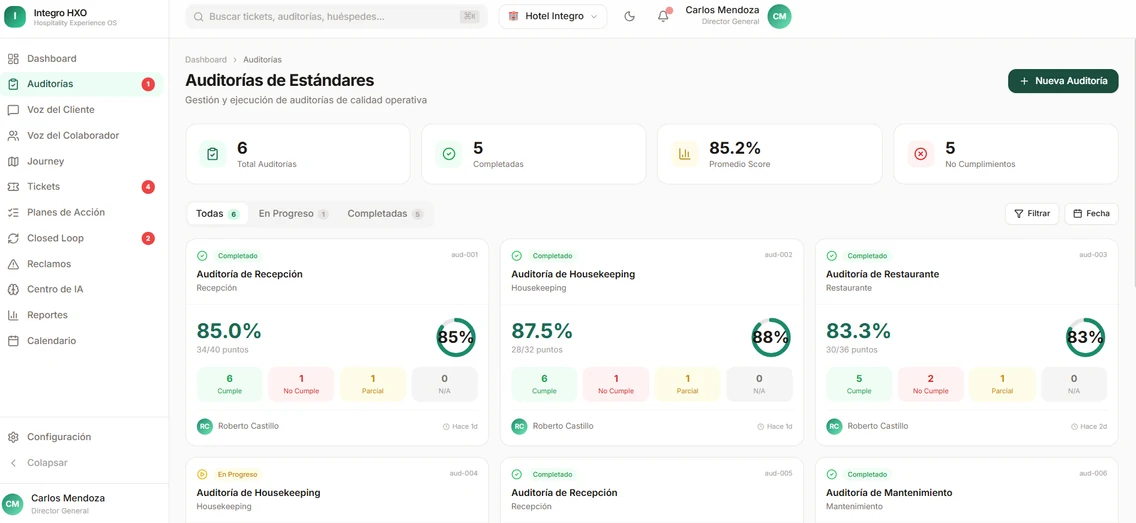Viewport: 1136px width, 523px height.
Task: Click RC avatar on aud-001 card
Action: pos(205,426)
